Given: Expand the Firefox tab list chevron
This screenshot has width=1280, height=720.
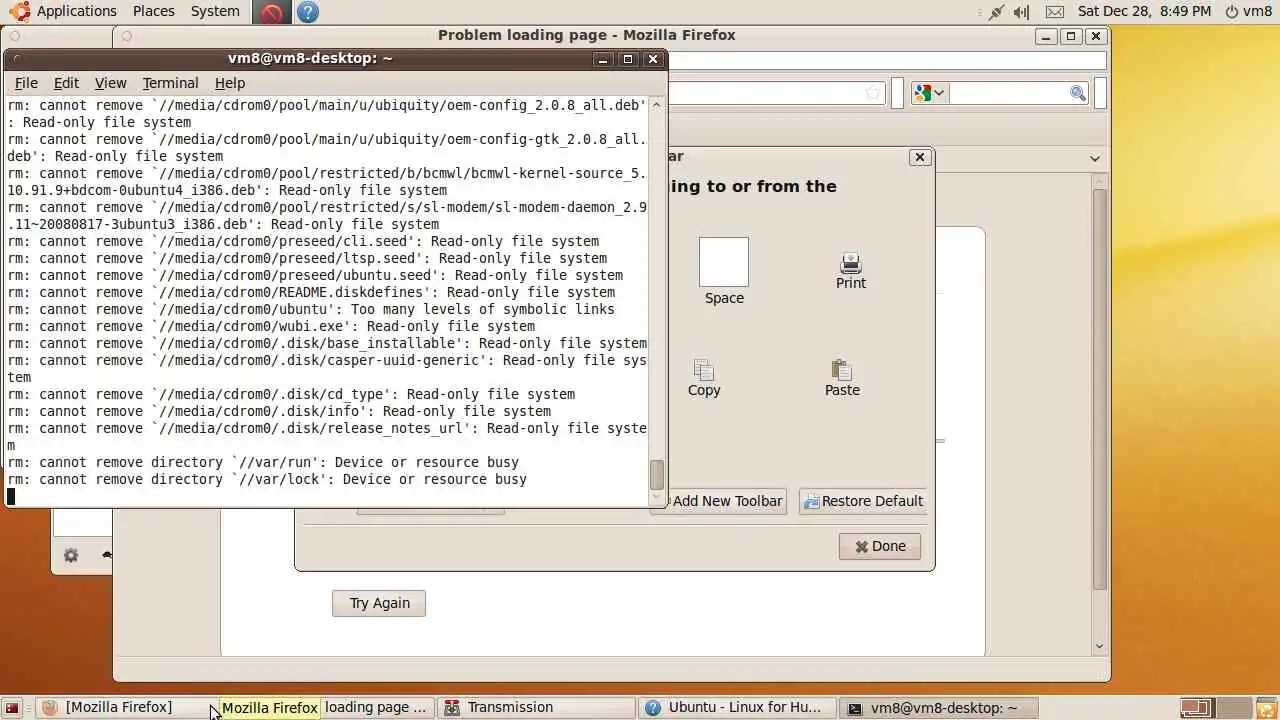Looking at the screenshot, I should coord(1095,158).
